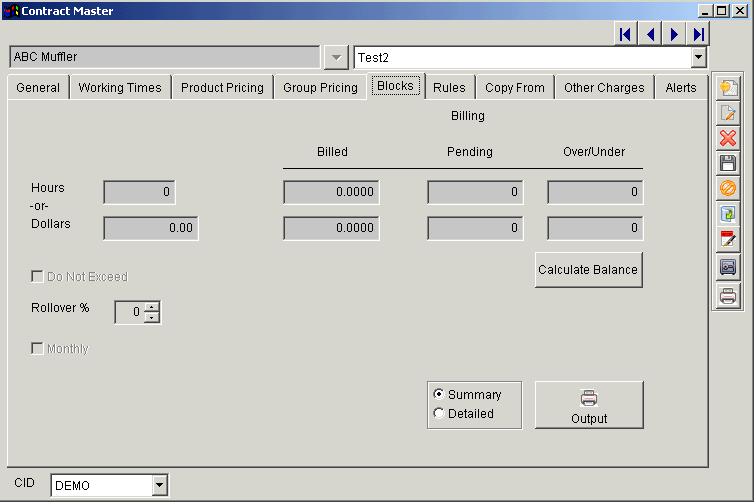The height and width of the screenshot is (502, 754).
Task: Go to the previous record arrow
Action: point(650,34)
